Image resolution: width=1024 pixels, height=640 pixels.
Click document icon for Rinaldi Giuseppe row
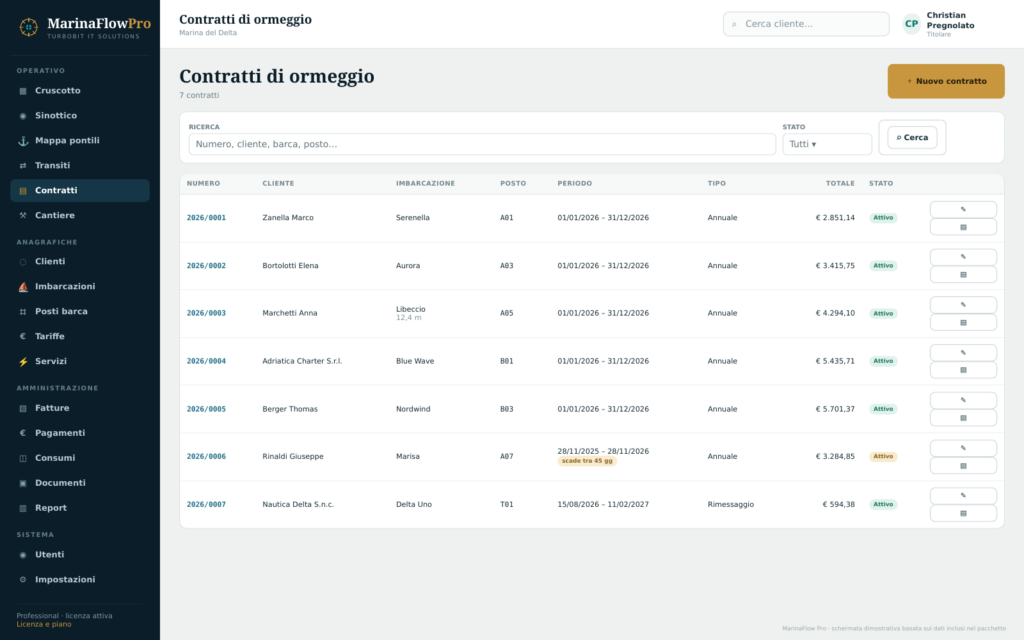(x=963, y=466)
